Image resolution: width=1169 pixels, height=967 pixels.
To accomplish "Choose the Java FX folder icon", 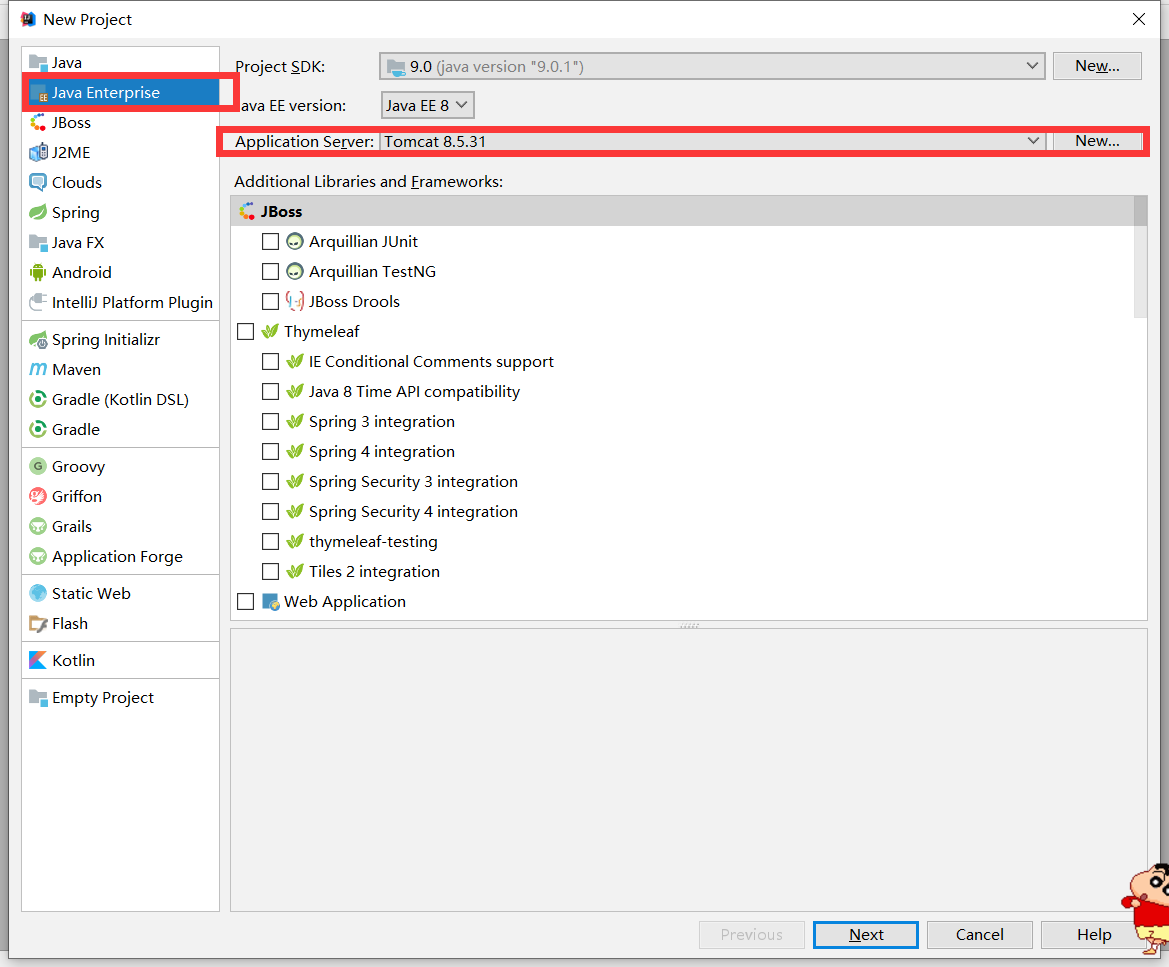I will tap(38, 242).
